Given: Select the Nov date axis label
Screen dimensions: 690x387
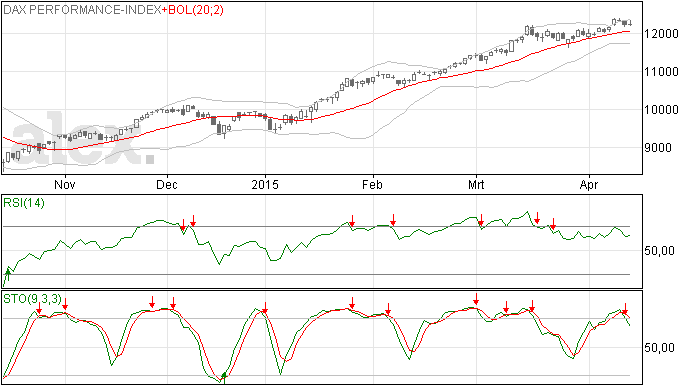Looking at the screenshot, I should click(65, 184).
